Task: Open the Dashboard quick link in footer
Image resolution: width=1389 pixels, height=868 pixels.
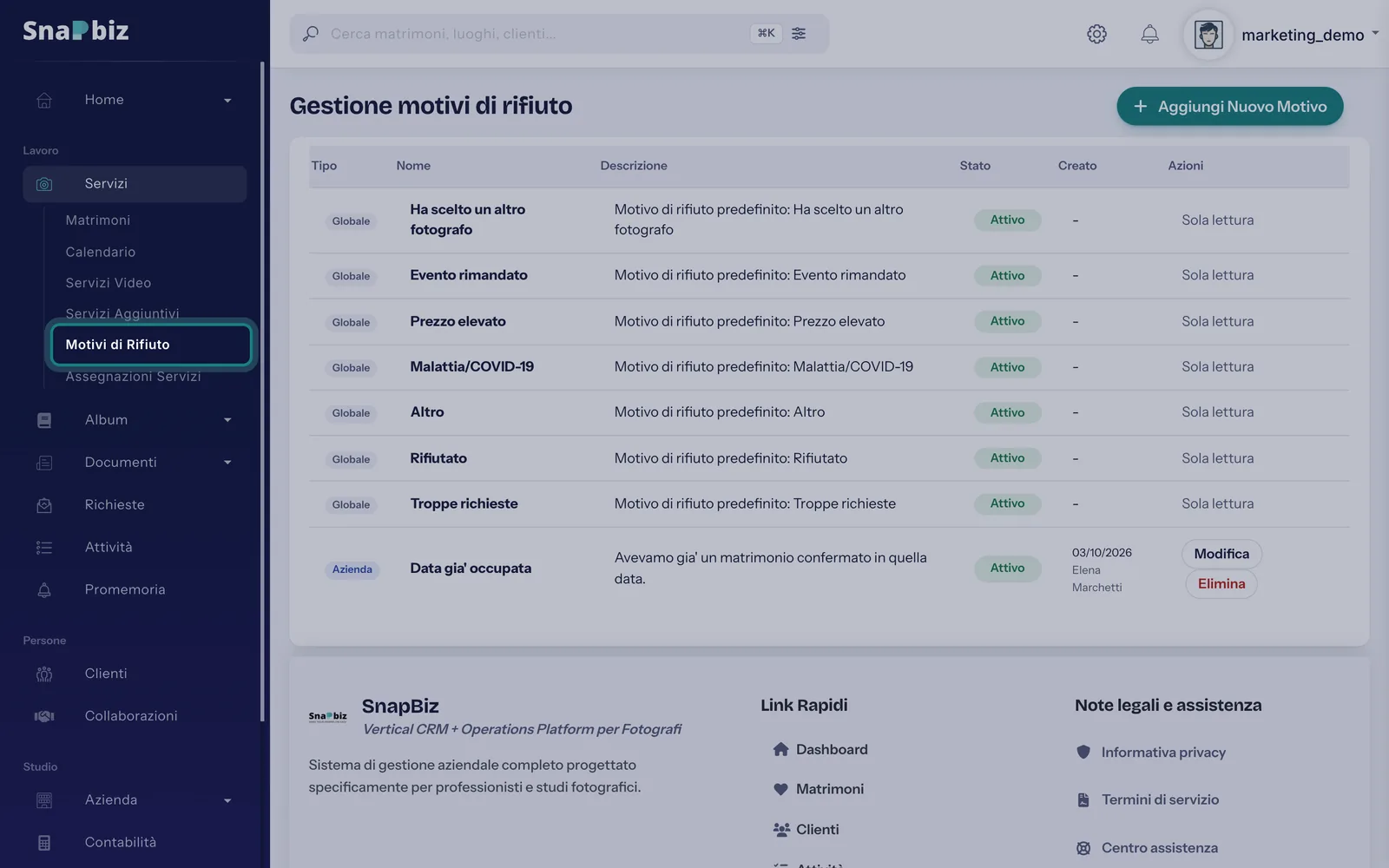Action: coord(820,749)
